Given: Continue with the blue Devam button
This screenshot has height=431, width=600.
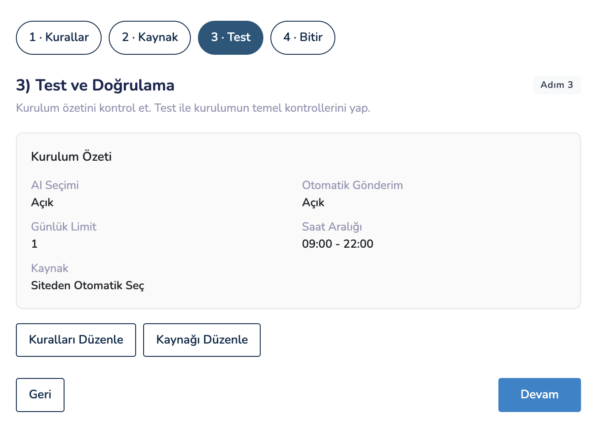Looking at the screenshot, I should [539, 395].
